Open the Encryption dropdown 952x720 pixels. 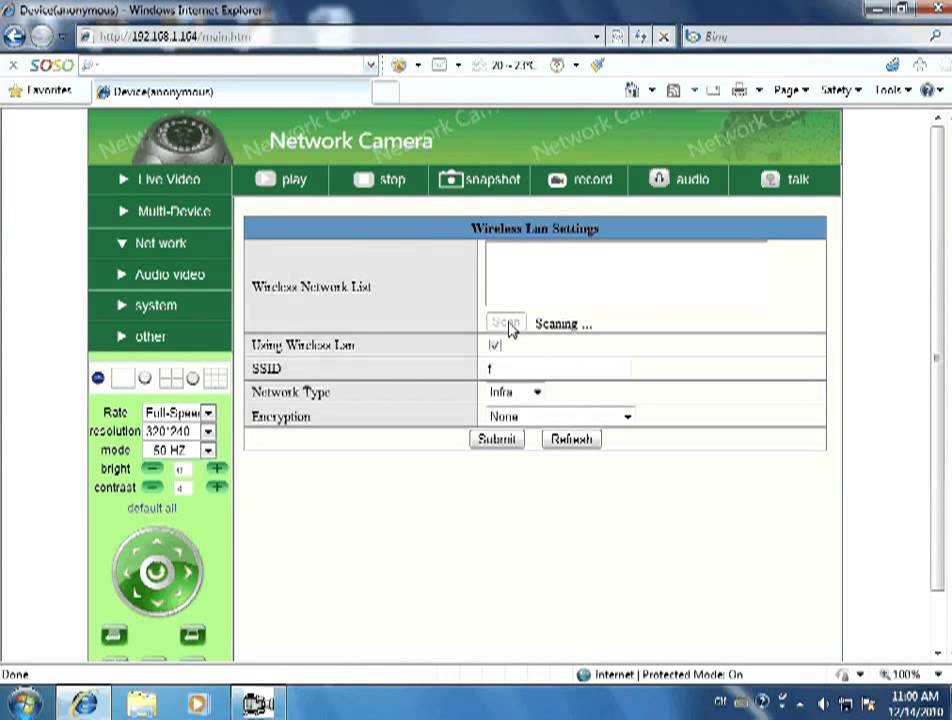[560, 416]
